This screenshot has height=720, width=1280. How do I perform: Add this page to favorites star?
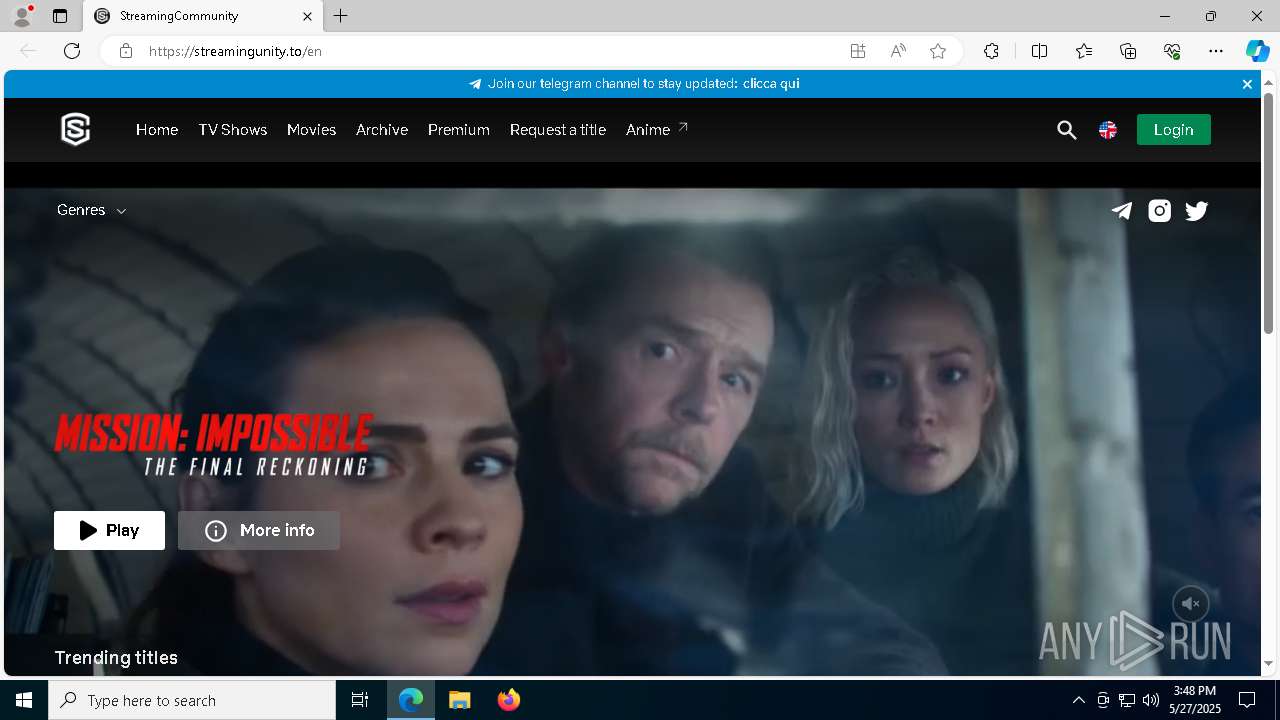938,51
